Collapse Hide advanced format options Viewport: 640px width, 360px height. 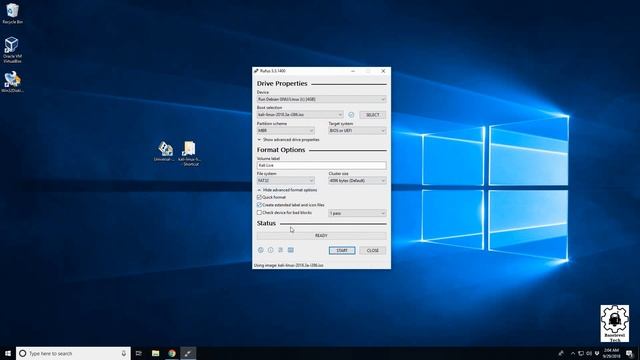click(287, 190)
